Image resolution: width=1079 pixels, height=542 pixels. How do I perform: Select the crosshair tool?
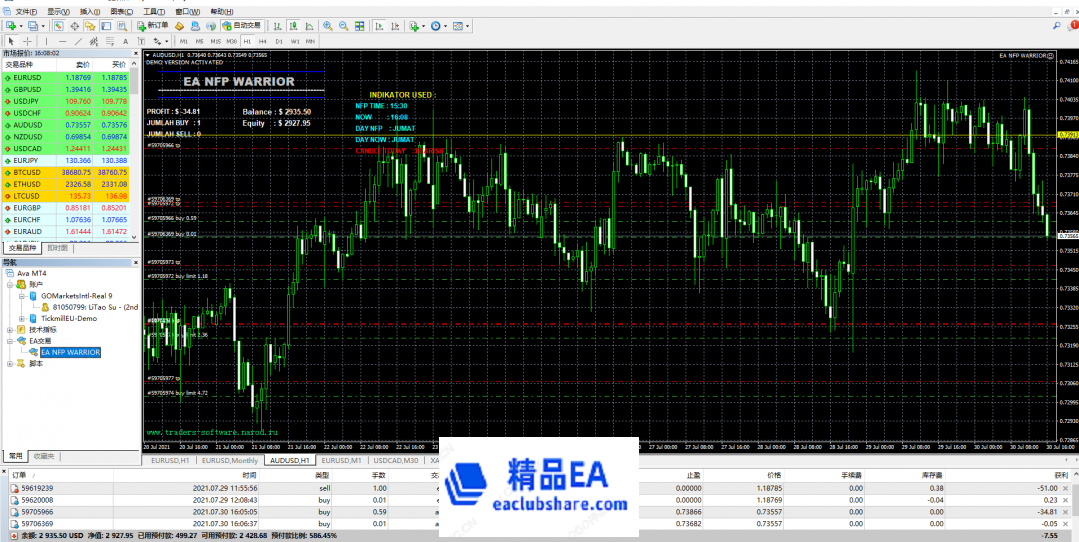pyautogui.click(x=25, y=41)
